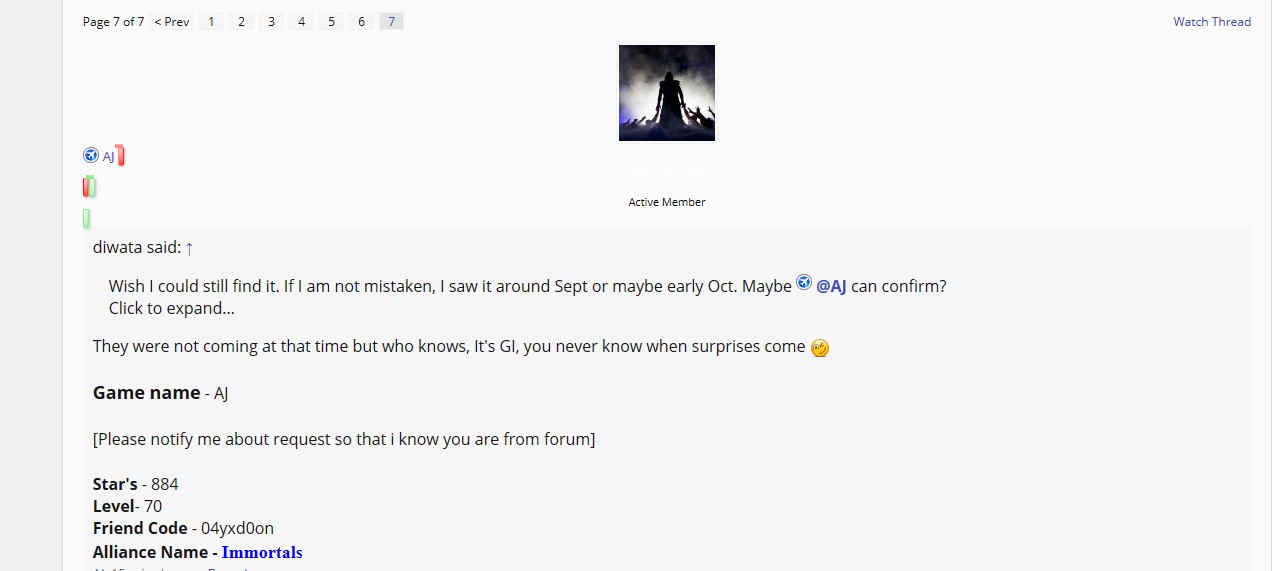Click the red badge next to AJ's username

point(120,155)
